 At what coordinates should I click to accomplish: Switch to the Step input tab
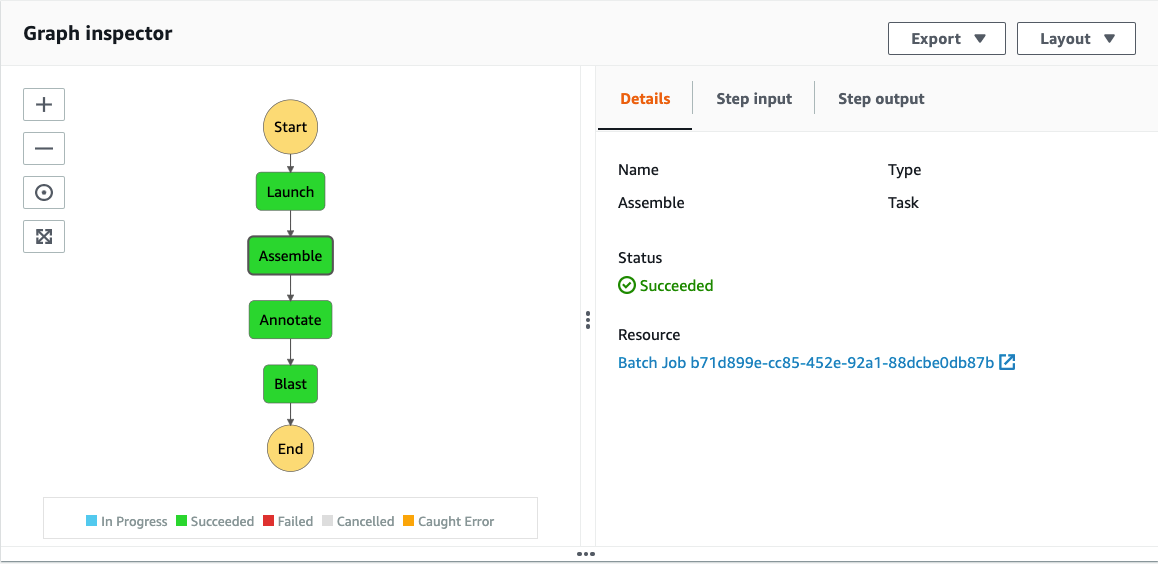tap(754, 99)
